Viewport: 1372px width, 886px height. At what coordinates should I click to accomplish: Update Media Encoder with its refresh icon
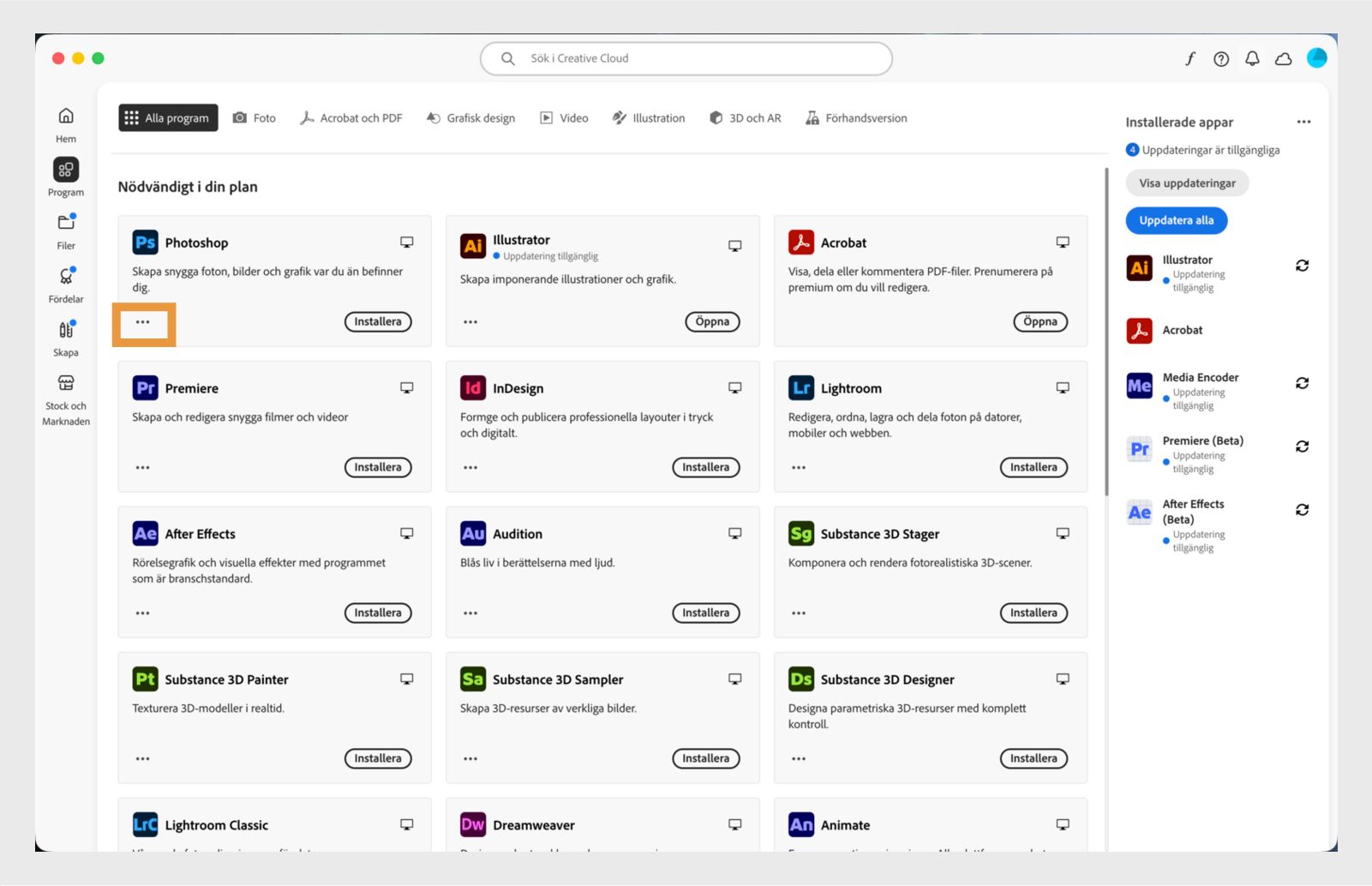click(x=1302, y=383)
